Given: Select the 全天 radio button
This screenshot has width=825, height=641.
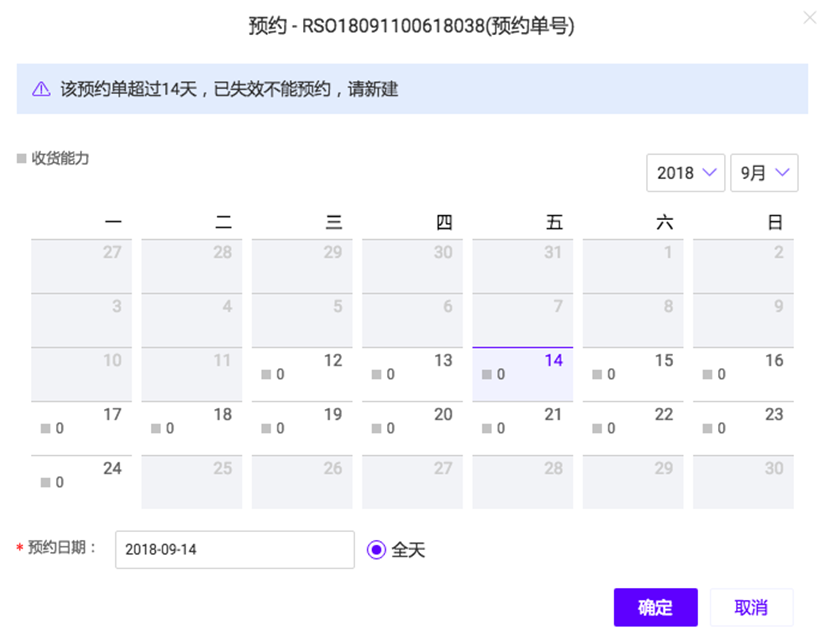Looking at the screenshot, I should coord(376,550).
